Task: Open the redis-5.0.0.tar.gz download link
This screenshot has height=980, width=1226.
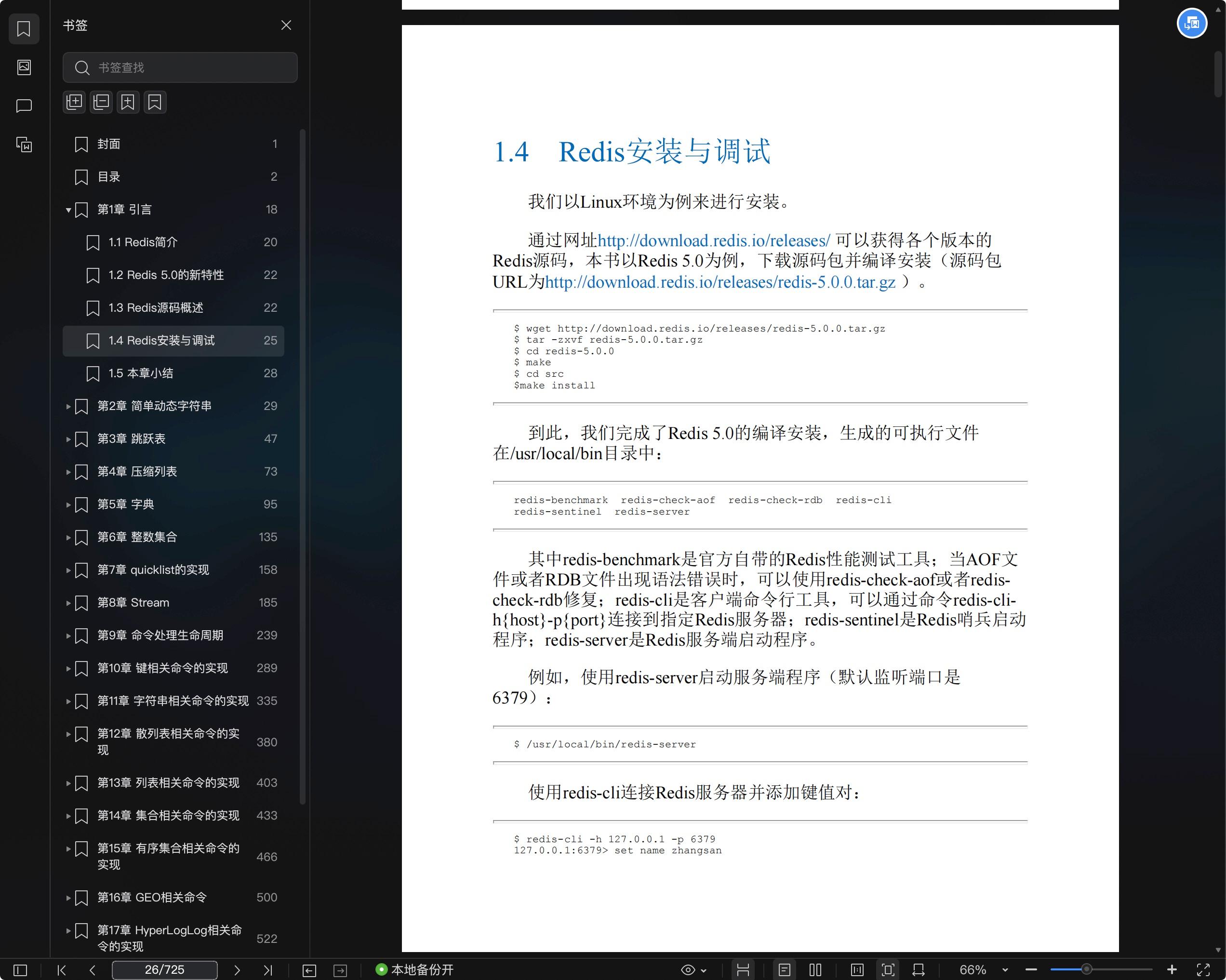Action: (x=720, y=282)
